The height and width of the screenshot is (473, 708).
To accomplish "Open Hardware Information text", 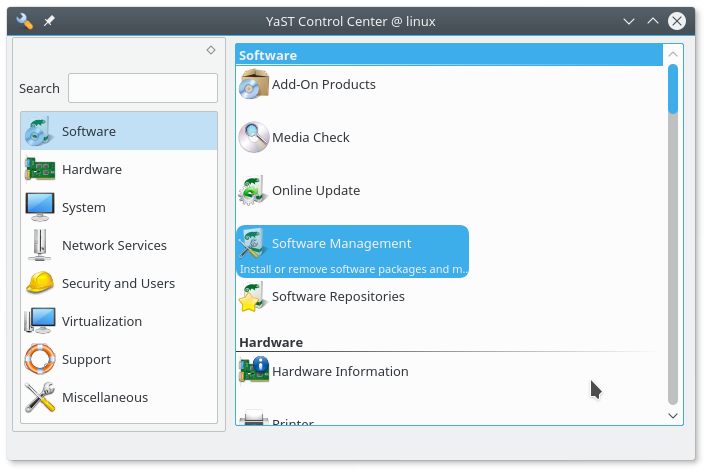I will click(x=340, y=371).
